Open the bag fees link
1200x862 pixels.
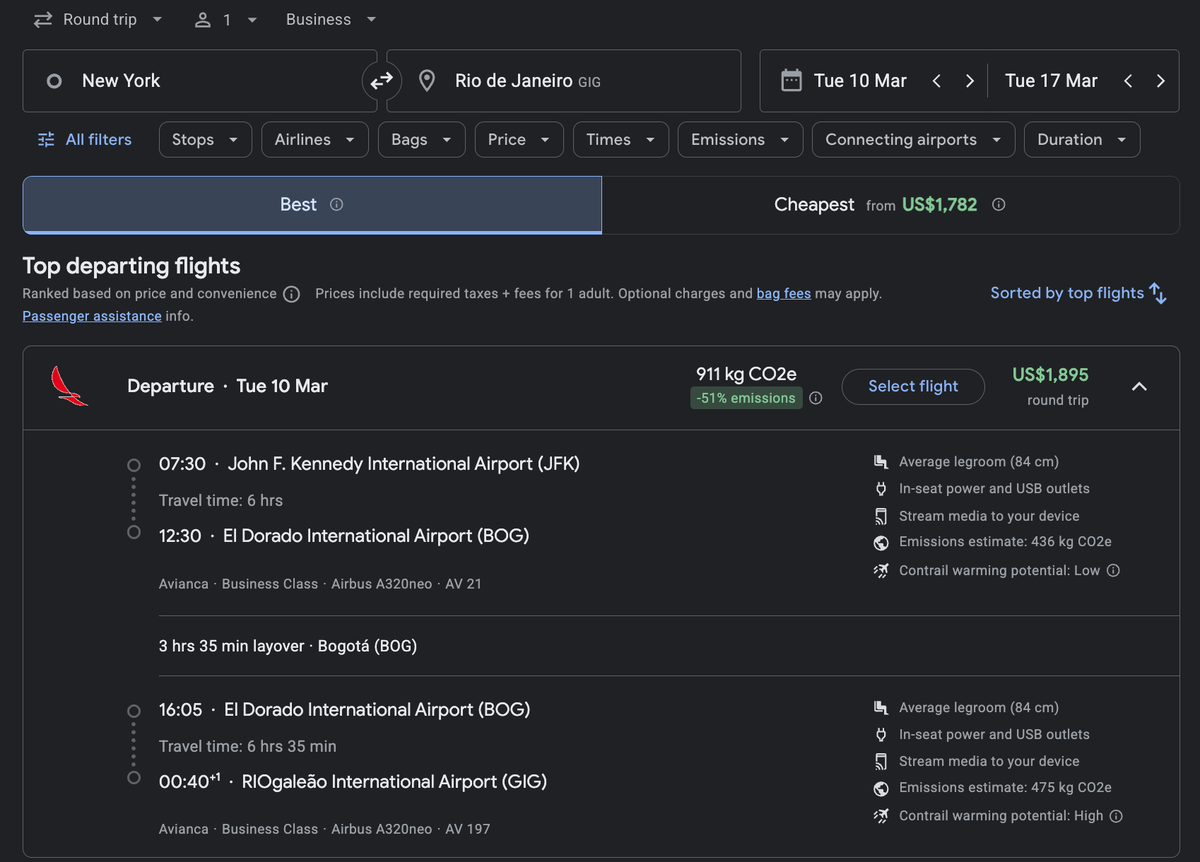783,293
